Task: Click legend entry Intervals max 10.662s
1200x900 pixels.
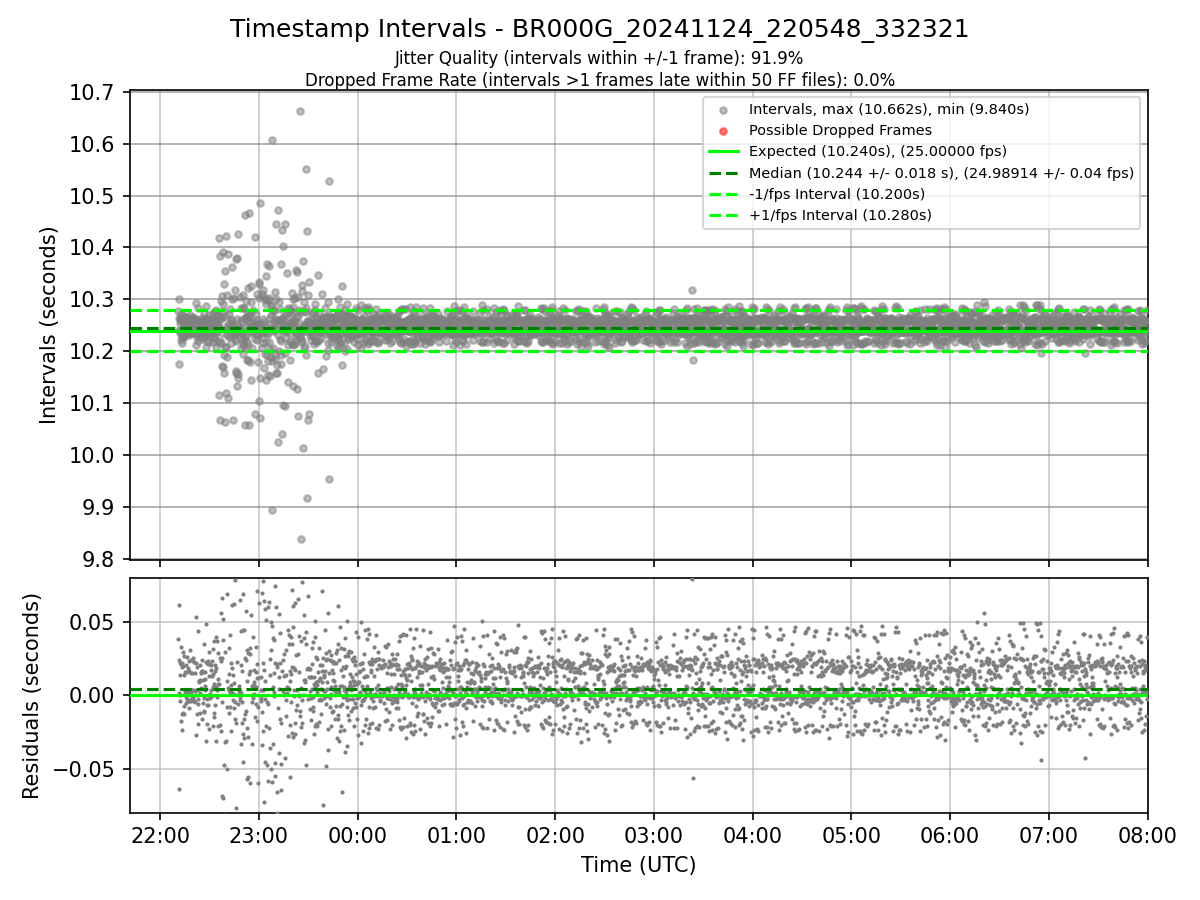Action: (889, 108)
